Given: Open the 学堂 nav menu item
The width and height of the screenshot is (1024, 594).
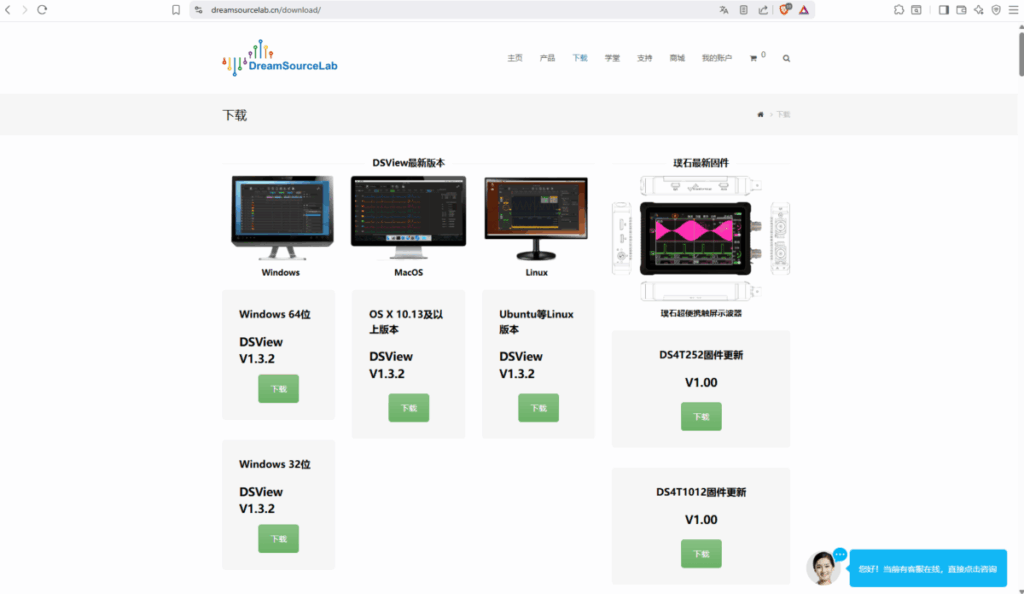Looking at the screenshot, I should (612, 58).
